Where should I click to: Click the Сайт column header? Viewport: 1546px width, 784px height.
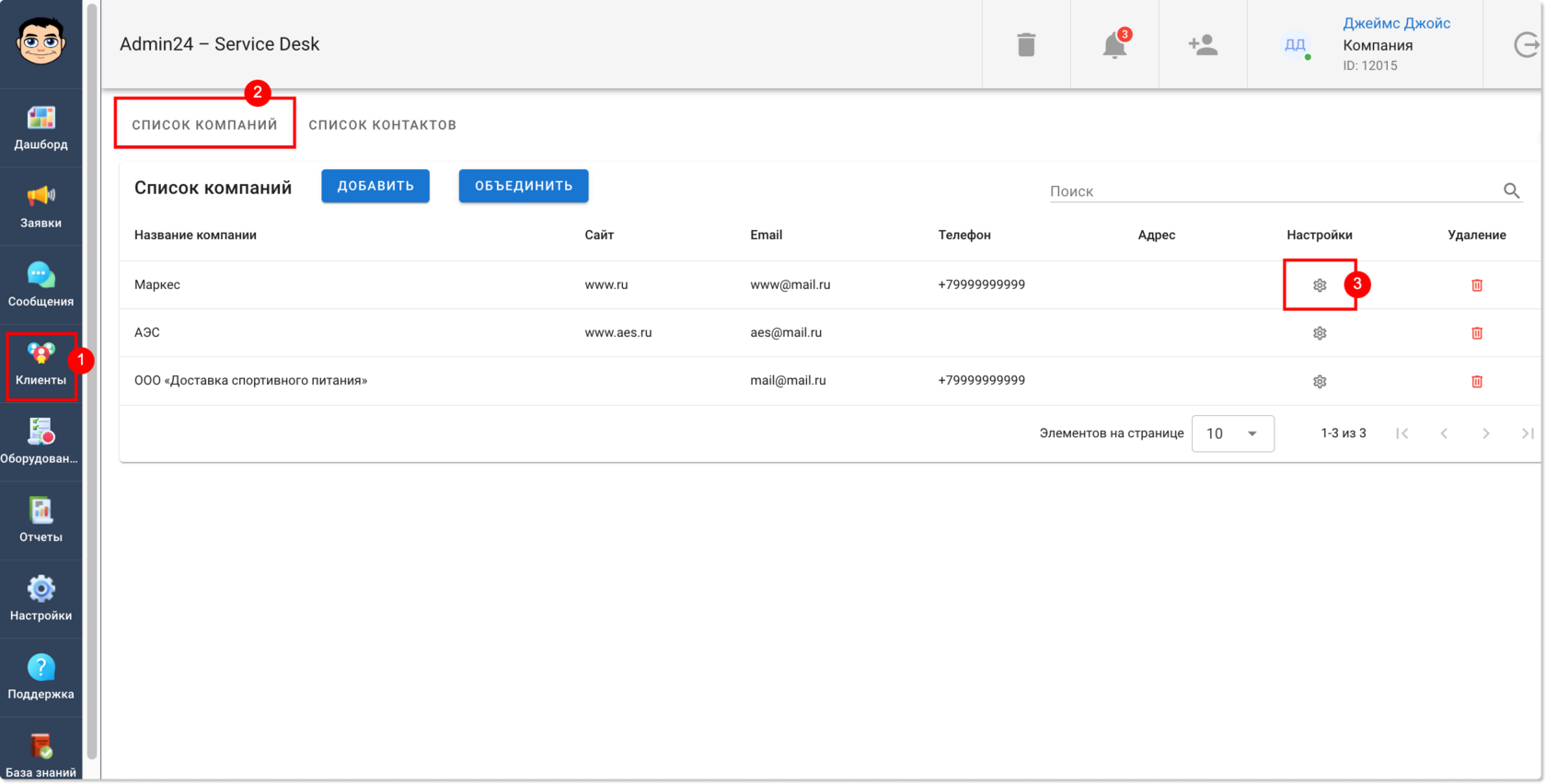(599, 235)
